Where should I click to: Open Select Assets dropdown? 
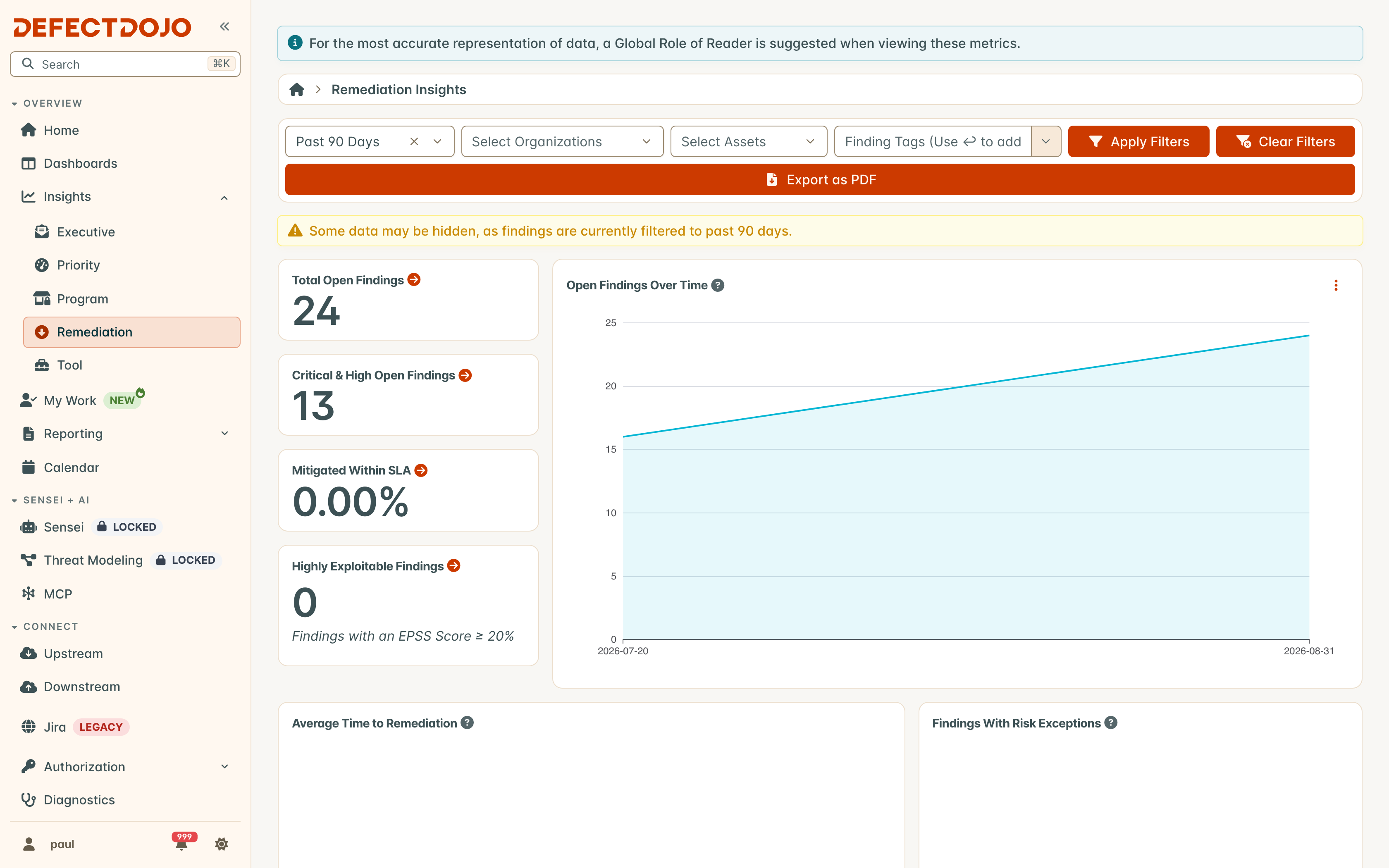(749, 141)
